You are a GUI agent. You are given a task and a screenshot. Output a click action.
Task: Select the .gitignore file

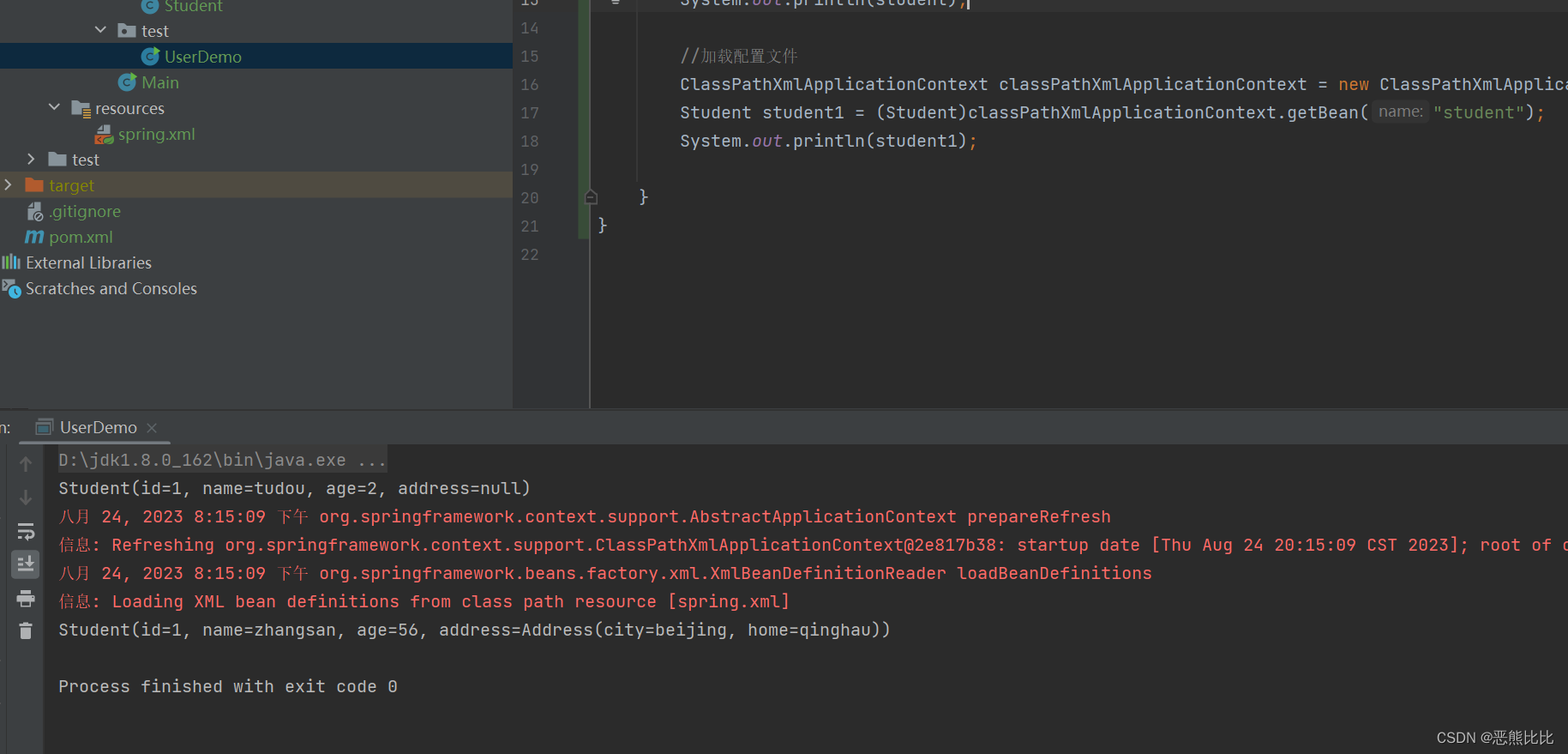pyautogui.click(x=85, y=211)
